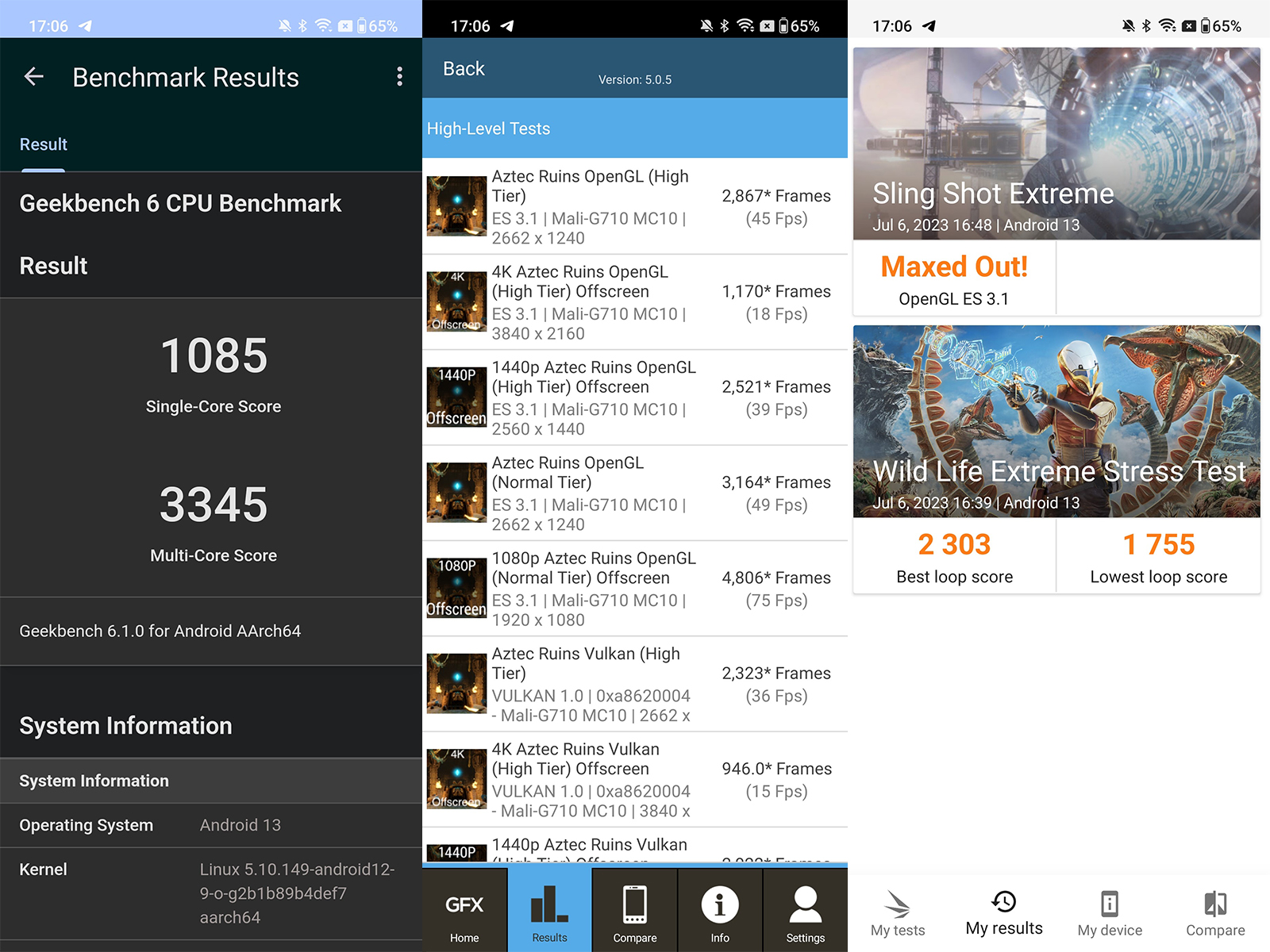This screenshot has width=1270, height=952.
Task: Tap the Aztec Ruins OpenGL Normal Tier thumbnail
Action: coord(456,493)
